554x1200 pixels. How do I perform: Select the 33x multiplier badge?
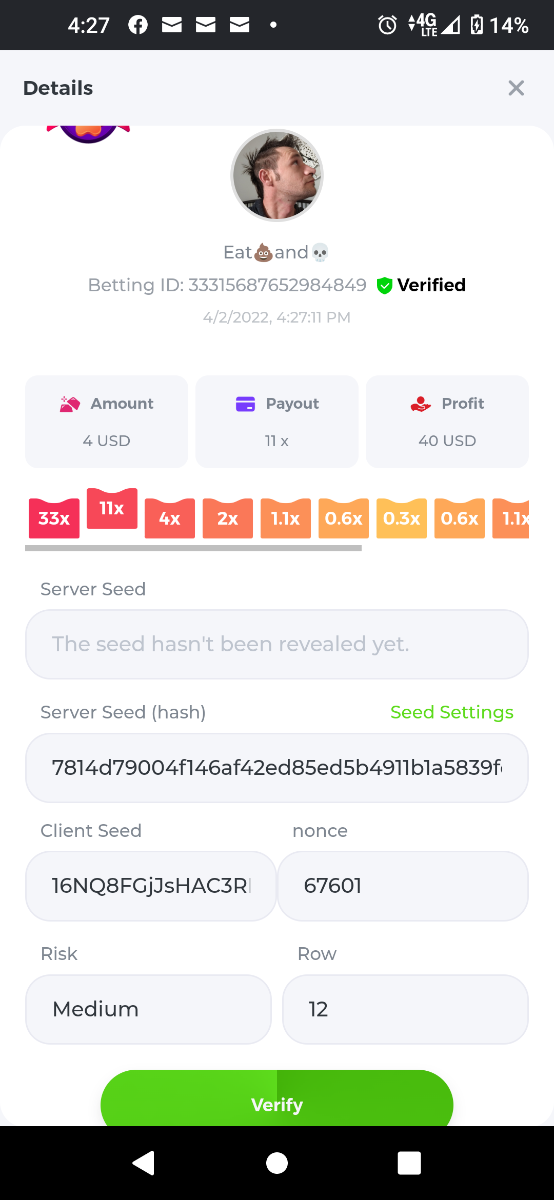(54, 518)
